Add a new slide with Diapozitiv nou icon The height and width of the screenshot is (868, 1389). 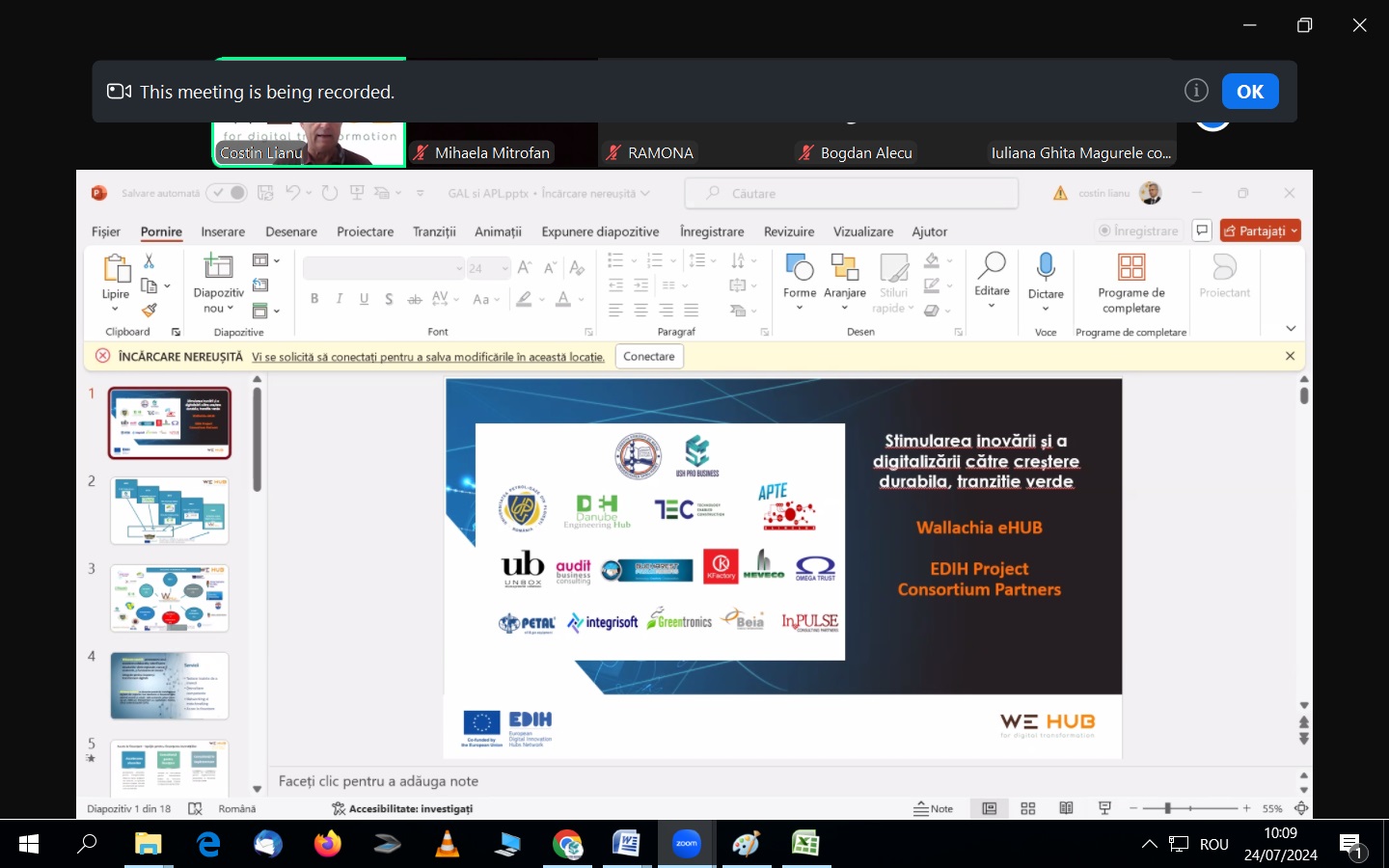pyautogui.click(x=218, y=266)
